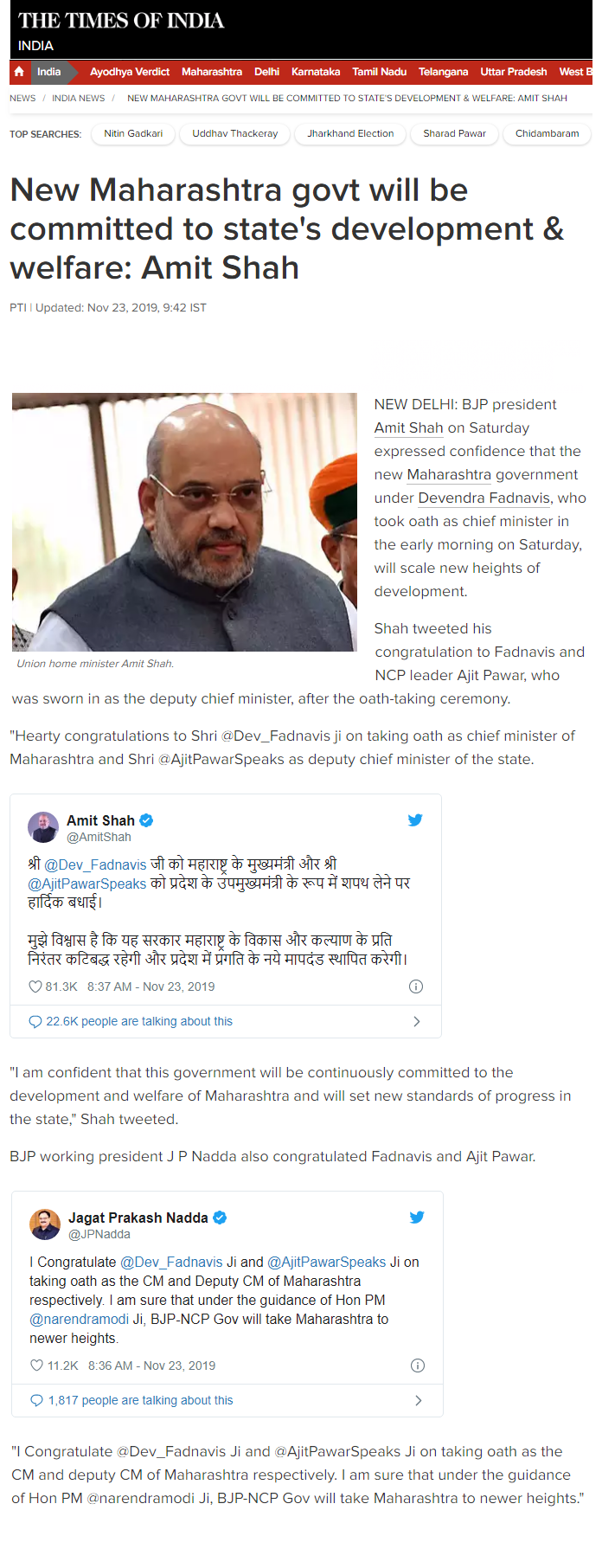Click the Jharkhand Election top search pill
Viewport: 602px width, 1568px height.
(x=350, y=134)
